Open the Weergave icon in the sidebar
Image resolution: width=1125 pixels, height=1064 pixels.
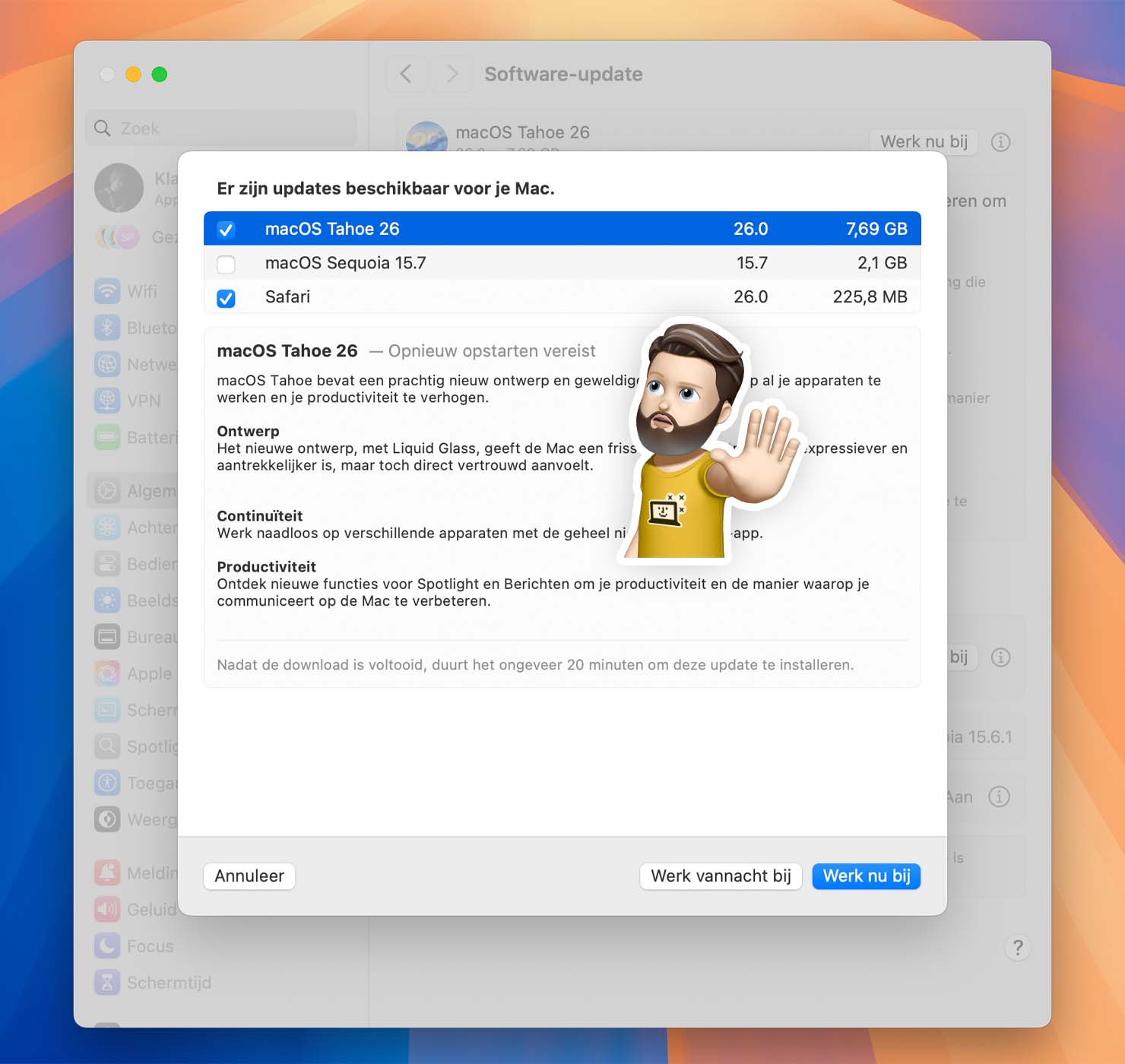pos(107,819)
